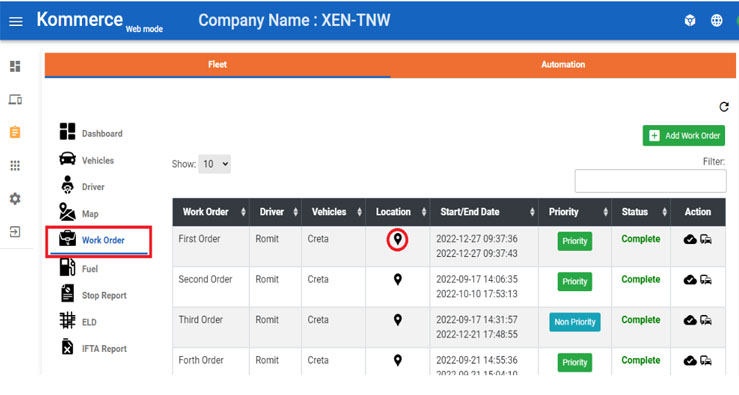
Task: Open Vehicles in the fleet menu
Action: coord(87,160)
